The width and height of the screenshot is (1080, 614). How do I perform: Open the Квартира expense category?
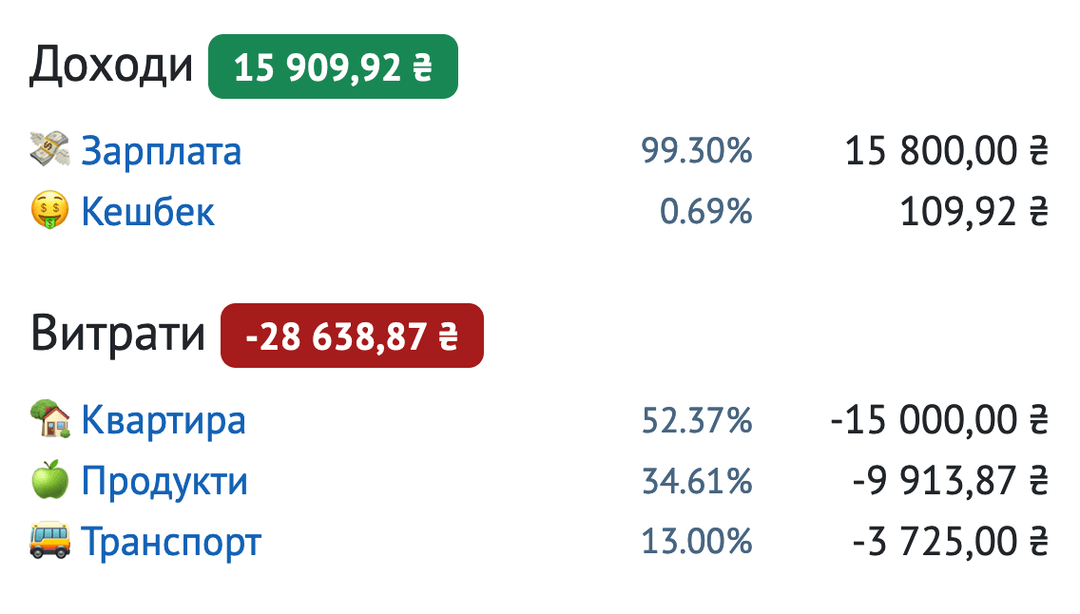163,420
